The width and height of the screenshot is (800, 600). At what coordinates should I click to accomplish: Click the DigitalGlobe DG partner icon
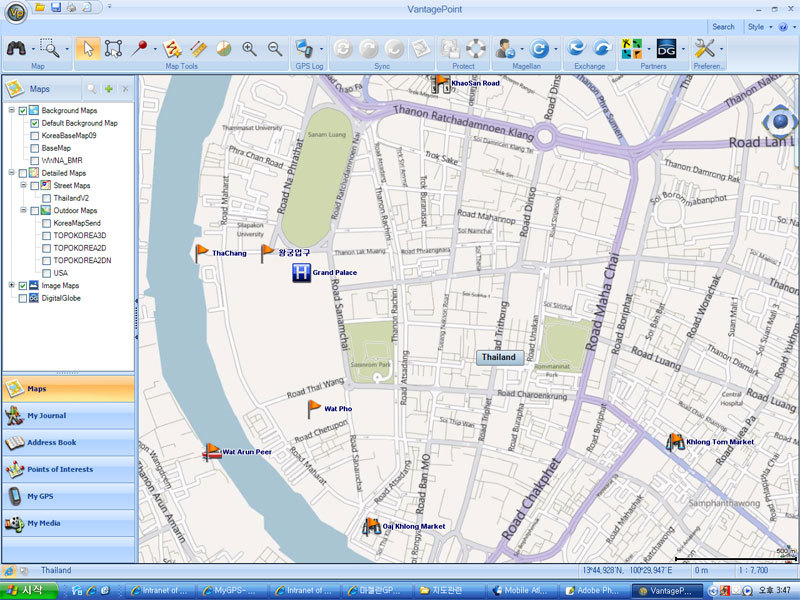[x=666, y=49]
